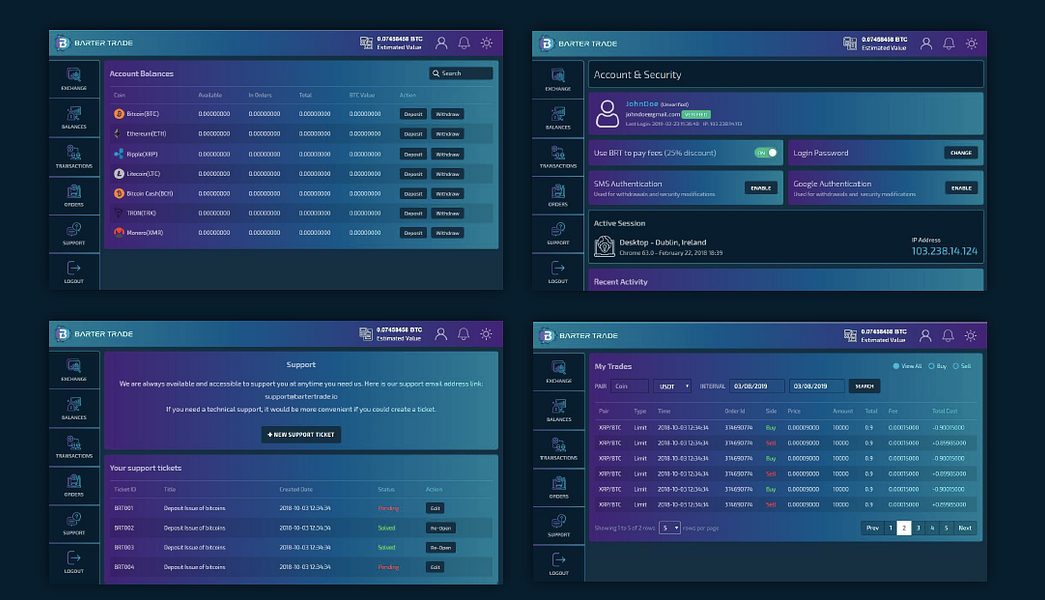Click Barter Trade logo in My Trades panel

coord(579,336)
